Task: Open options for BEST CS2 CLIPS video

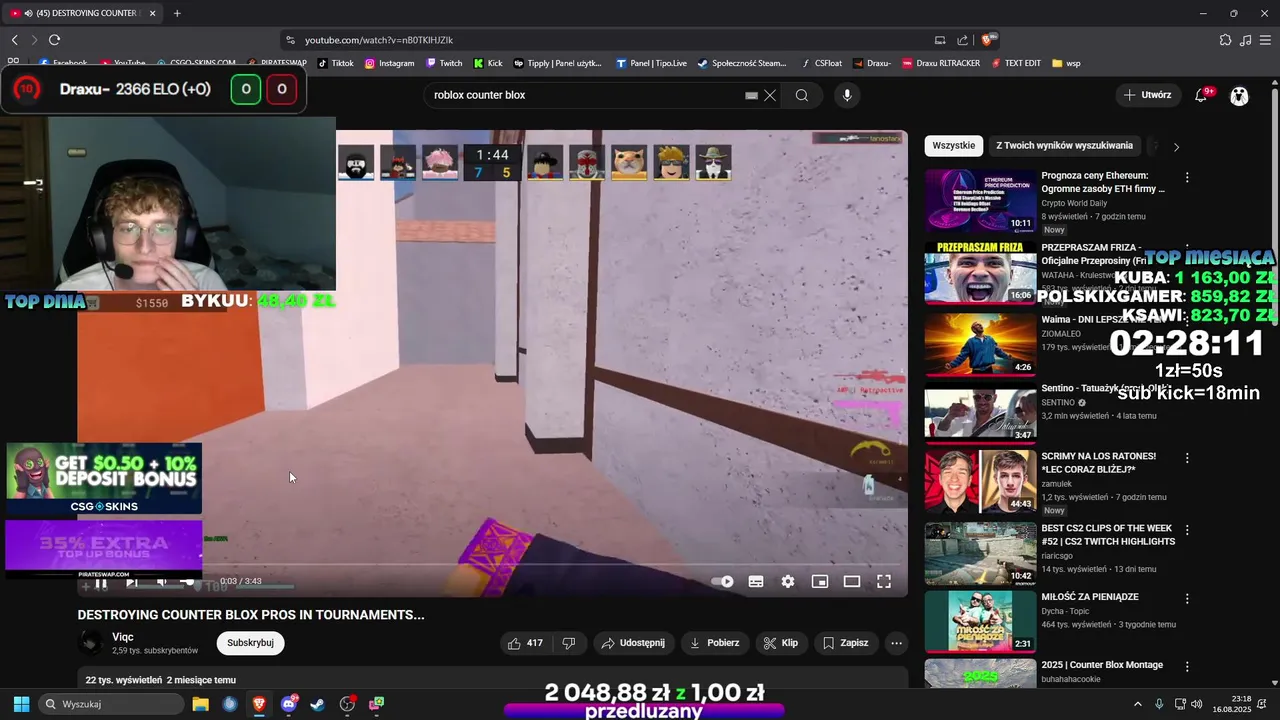Action: click(1187, 529)
